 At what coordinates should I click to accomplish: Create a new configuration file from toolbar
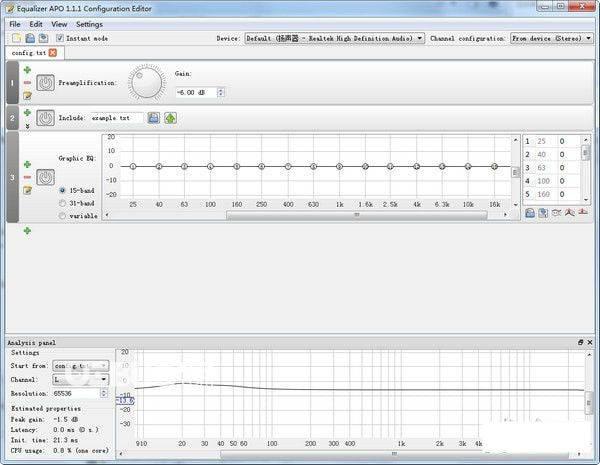pos(16,38)
